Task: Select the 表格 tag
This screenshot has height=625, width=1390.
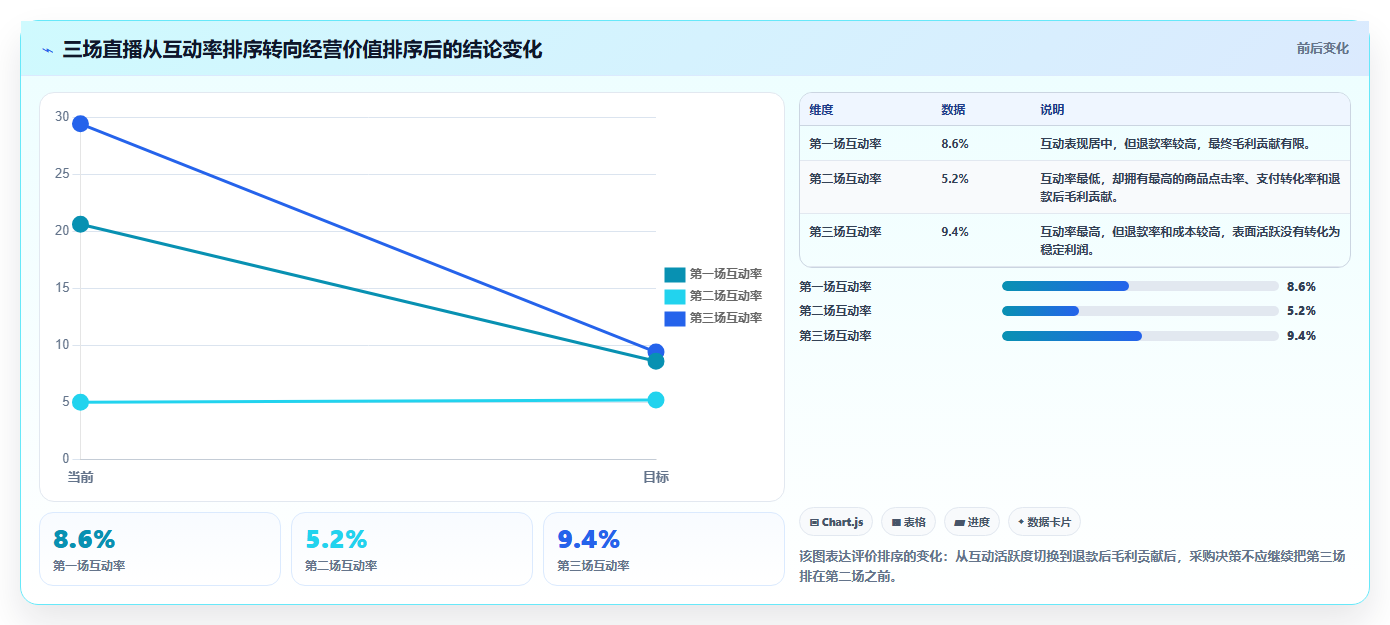Action: [x=908, y=522]
